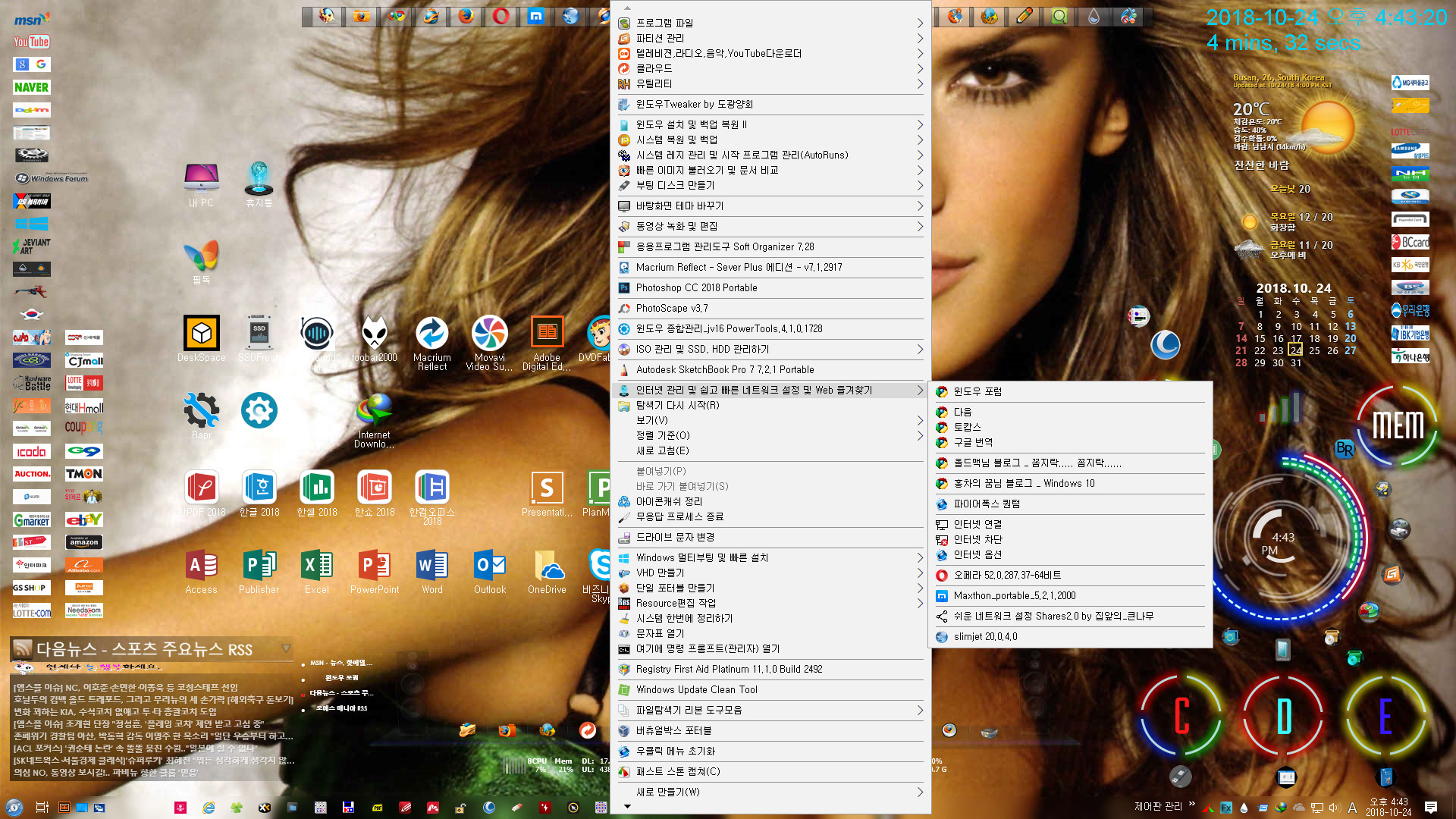Choose 탐색기 다시 시작(R) menu item
This screenshot has height=819, width=1456.
tap(770, 405)
